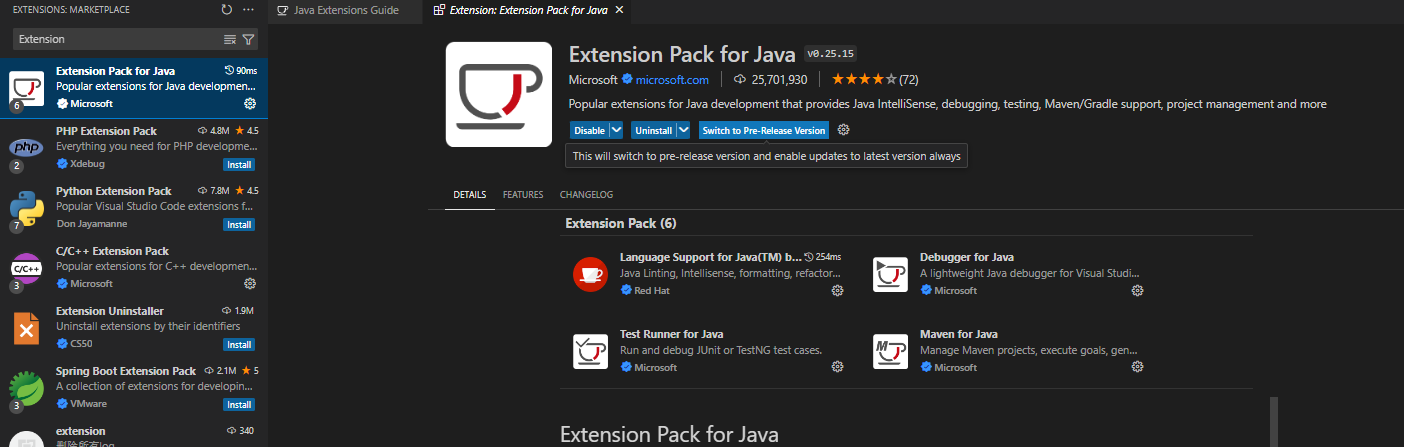Install Extension Uninstaller
This screenshot has height=447, width=1404.
pos(239,344)
